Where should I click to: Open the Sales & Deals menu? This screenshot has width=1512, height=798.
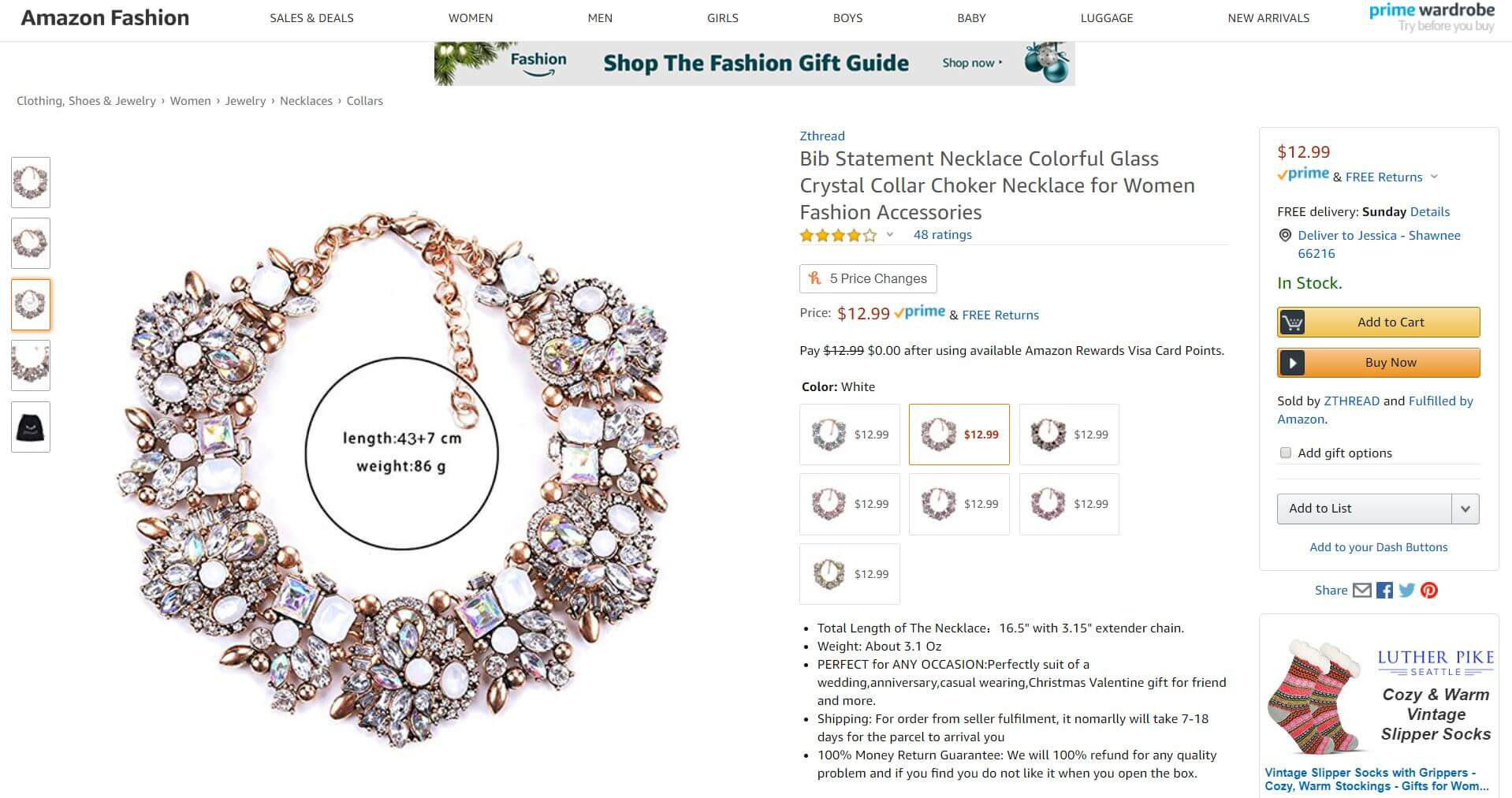coord(311,18)
